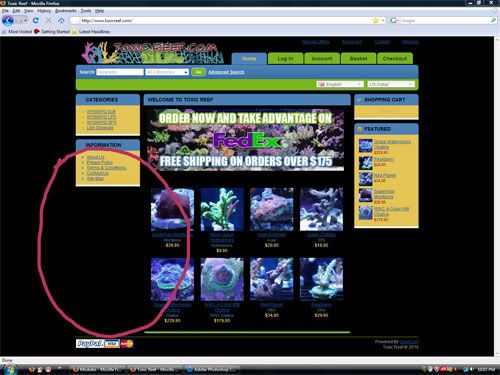The width and height of the screenshot is (500, 375).
Task: Click the FedEx free shipping banner
Action: click(246, 140)
